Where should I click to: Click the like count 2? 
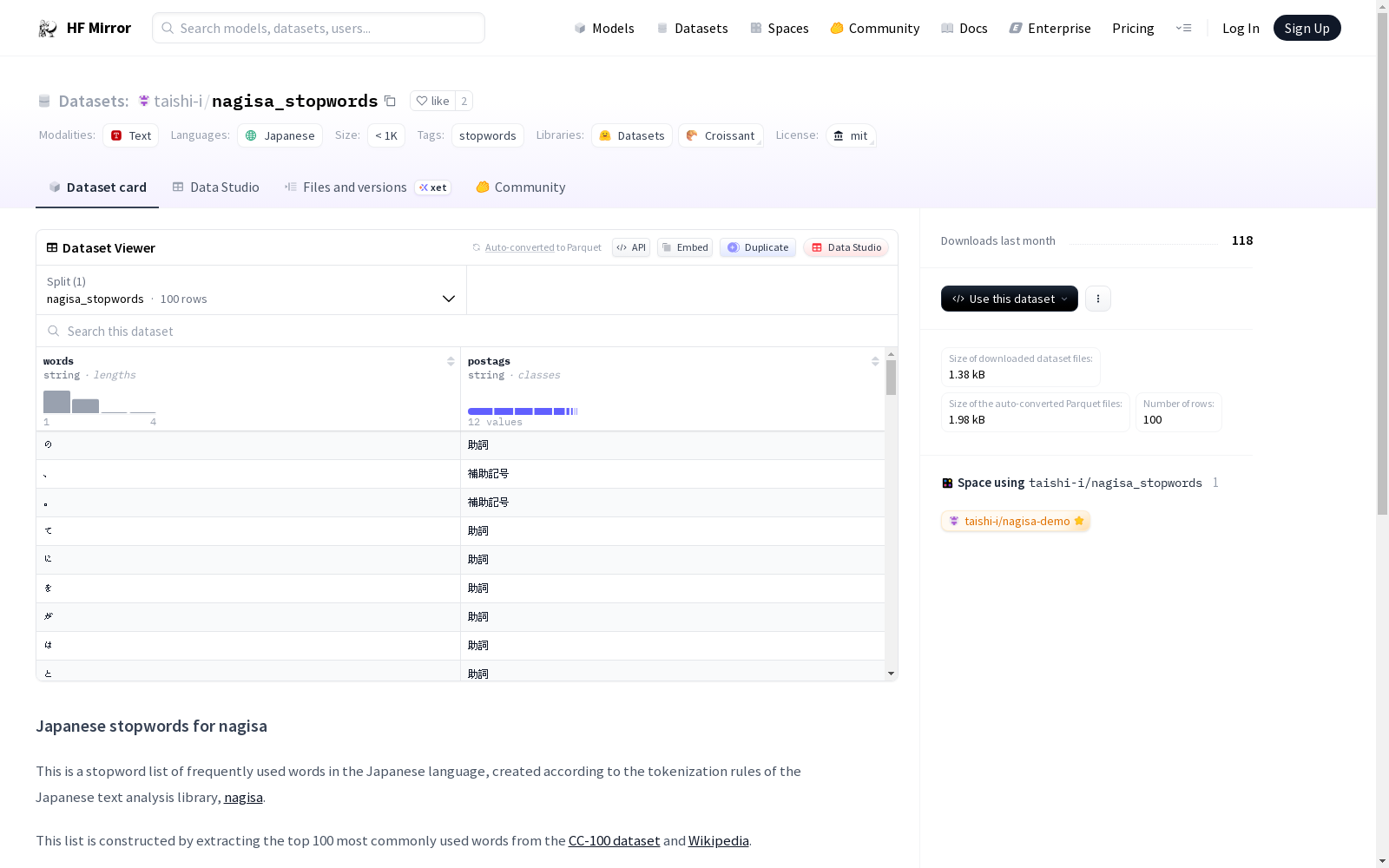(464, 101)
